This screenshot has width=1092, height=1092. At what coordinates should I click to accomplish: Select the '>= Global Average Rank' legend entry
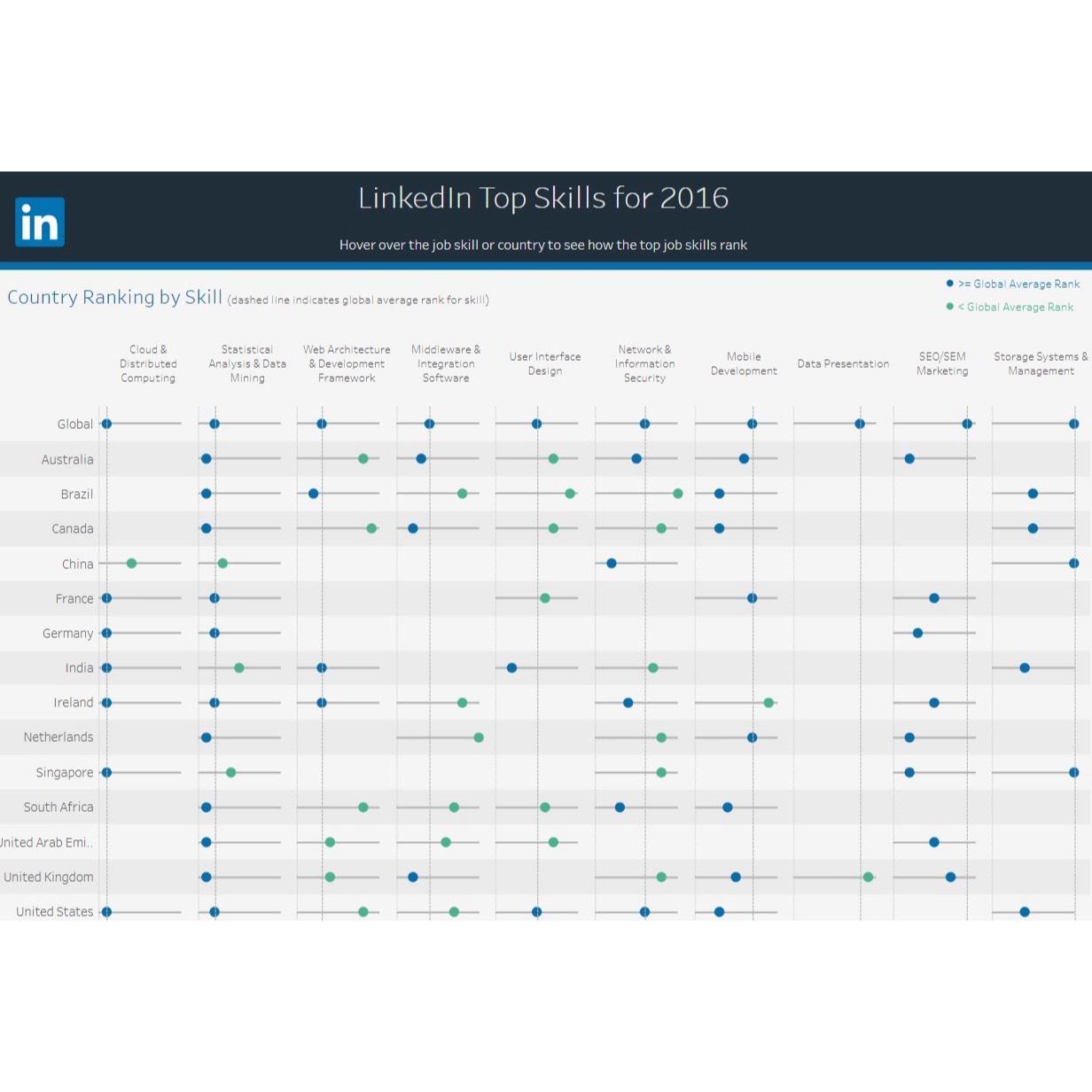tap(1013, 284)
